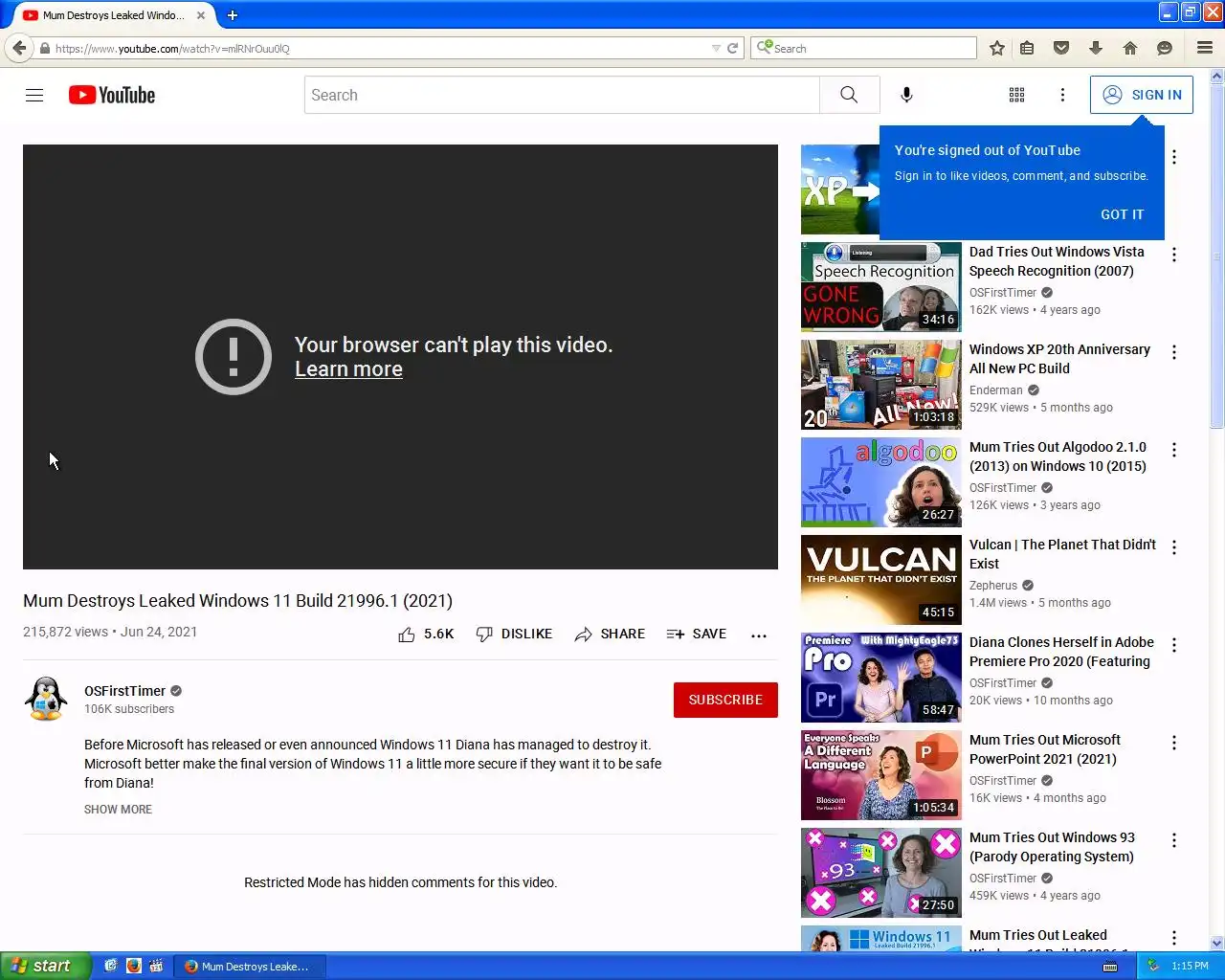
Task: Click the Firefox chat bubble toolbar icon
Action: click(1165, 48)
